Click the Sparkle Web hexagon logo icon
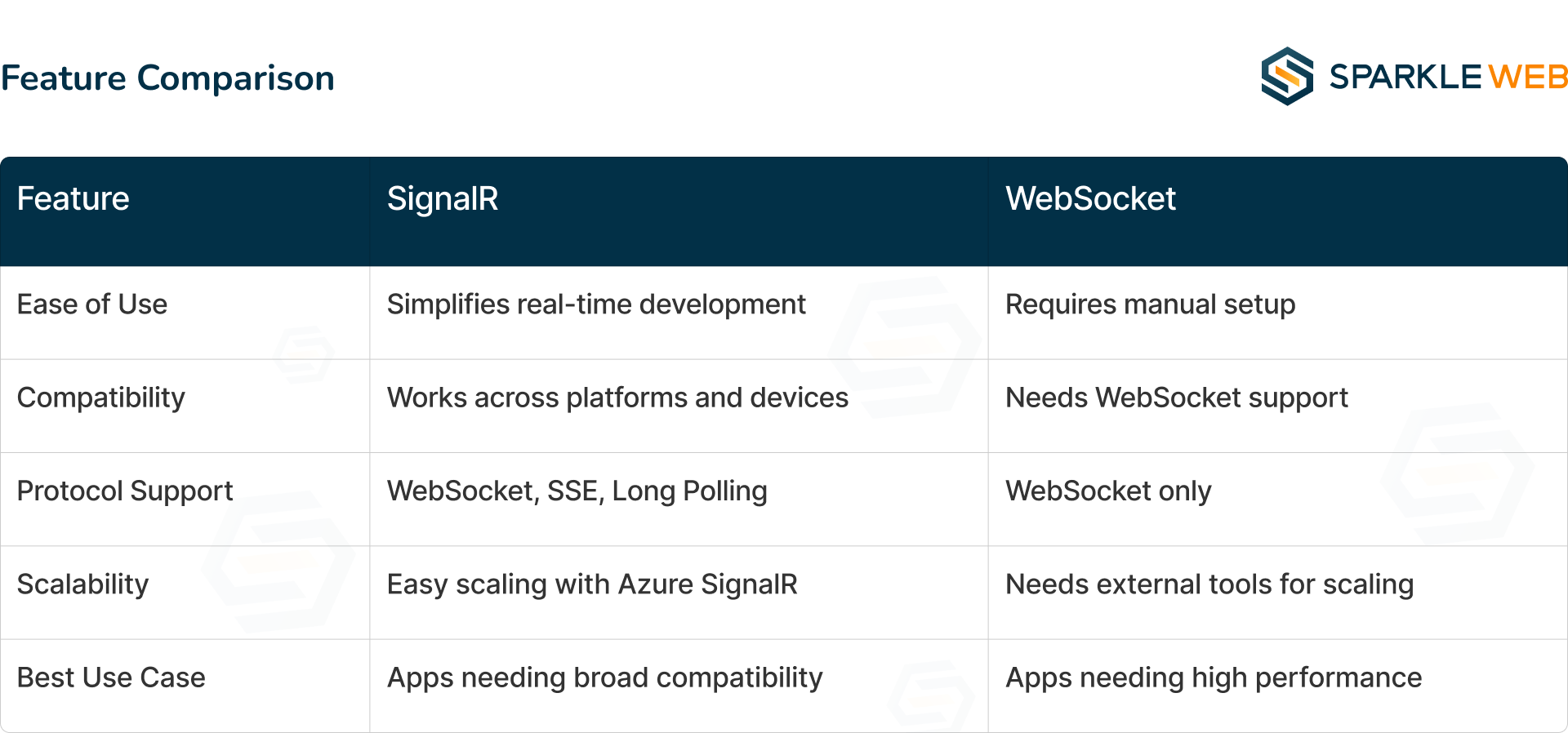This screenshot has height=733, width=1568. [1286, 77]
